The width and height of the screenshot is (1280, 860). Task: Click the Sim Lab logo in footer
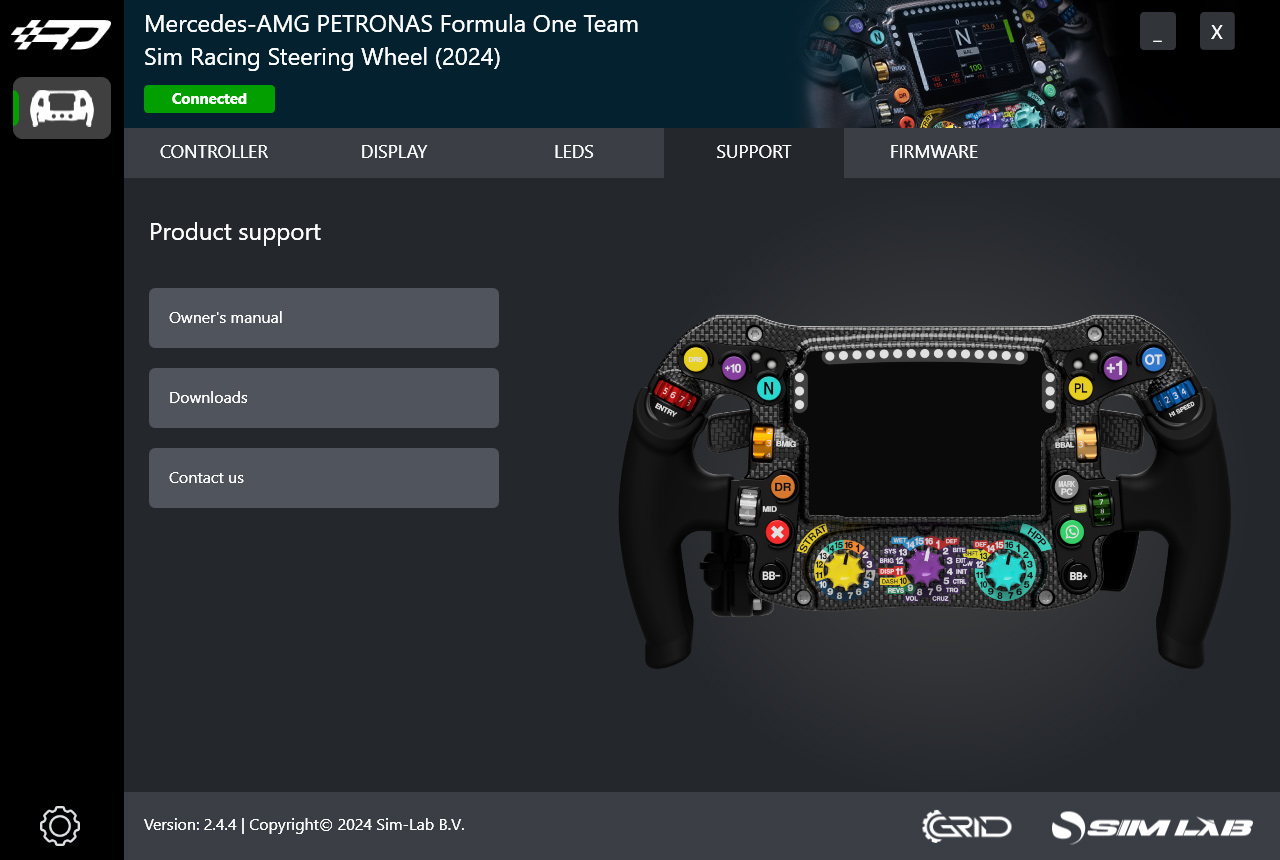click(1152, 827)
